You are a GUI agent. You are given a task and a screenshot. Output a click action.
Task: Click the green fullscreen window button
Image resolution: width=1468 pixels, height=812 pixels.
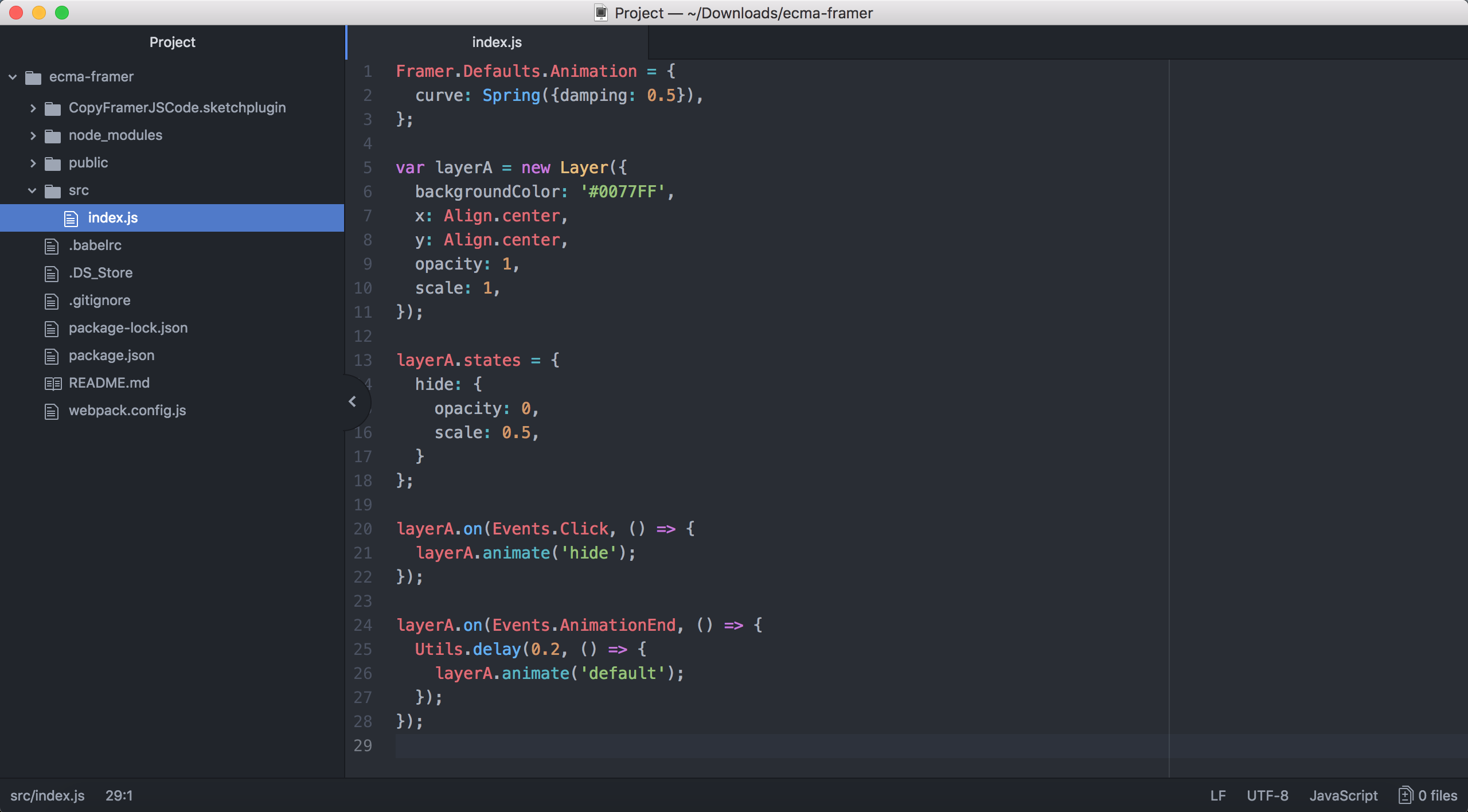[62, 13]
